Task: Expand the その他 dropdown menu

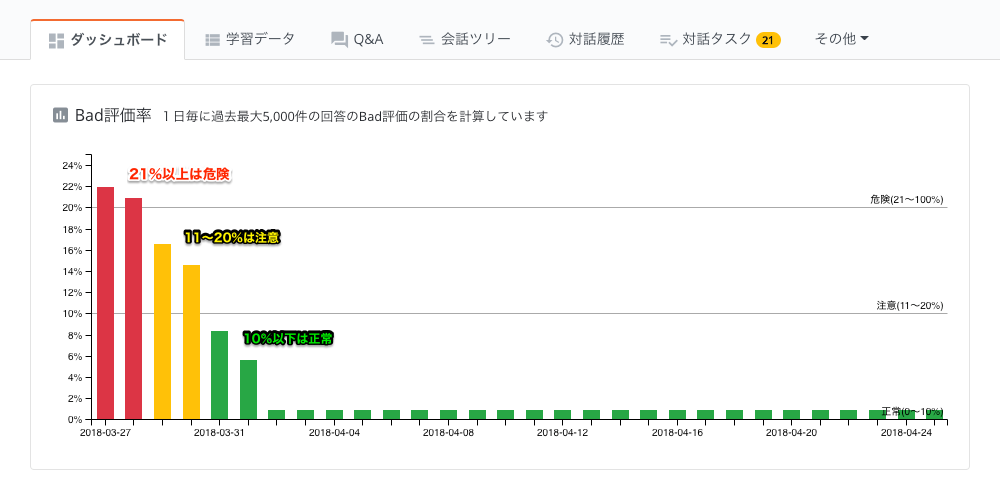Action: point(841,39)
